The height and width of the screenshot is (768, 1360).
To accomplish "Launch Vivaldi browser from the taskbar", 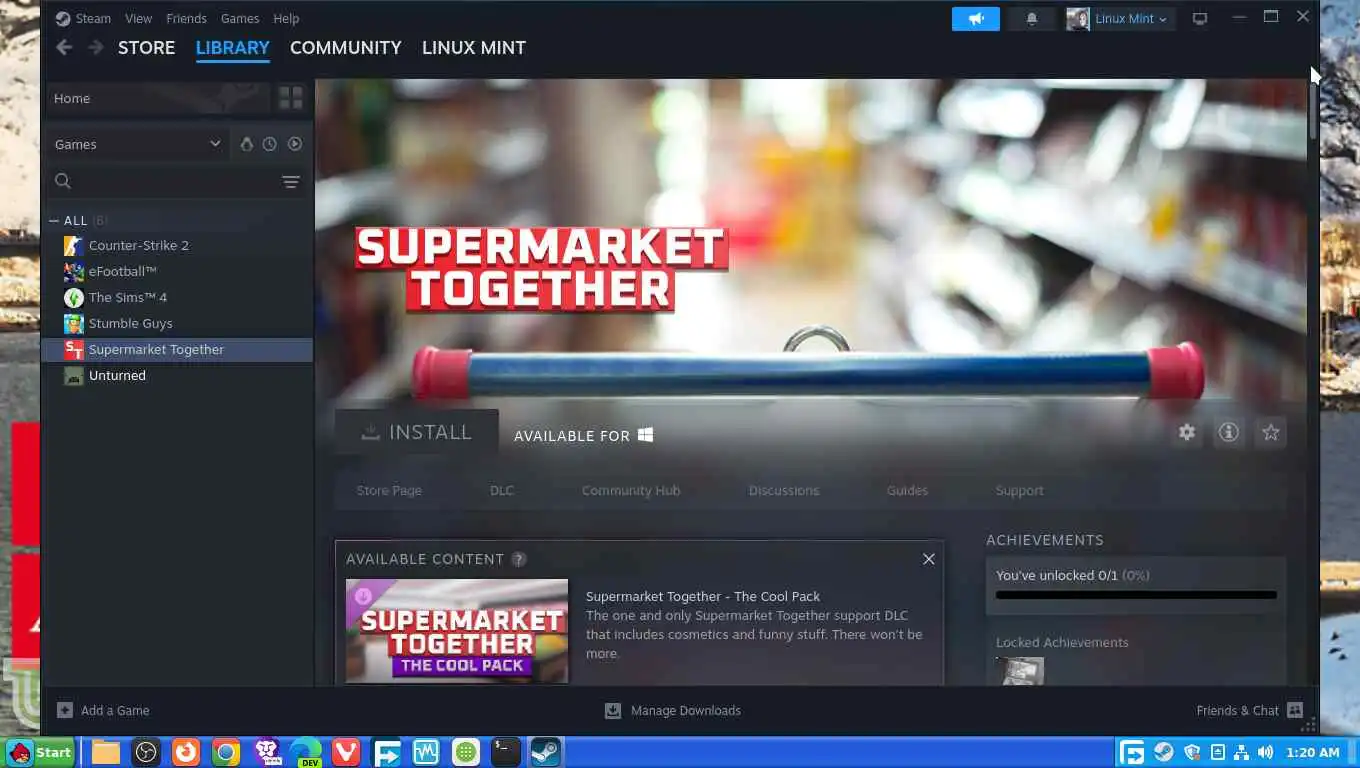I will click(346, 752).
